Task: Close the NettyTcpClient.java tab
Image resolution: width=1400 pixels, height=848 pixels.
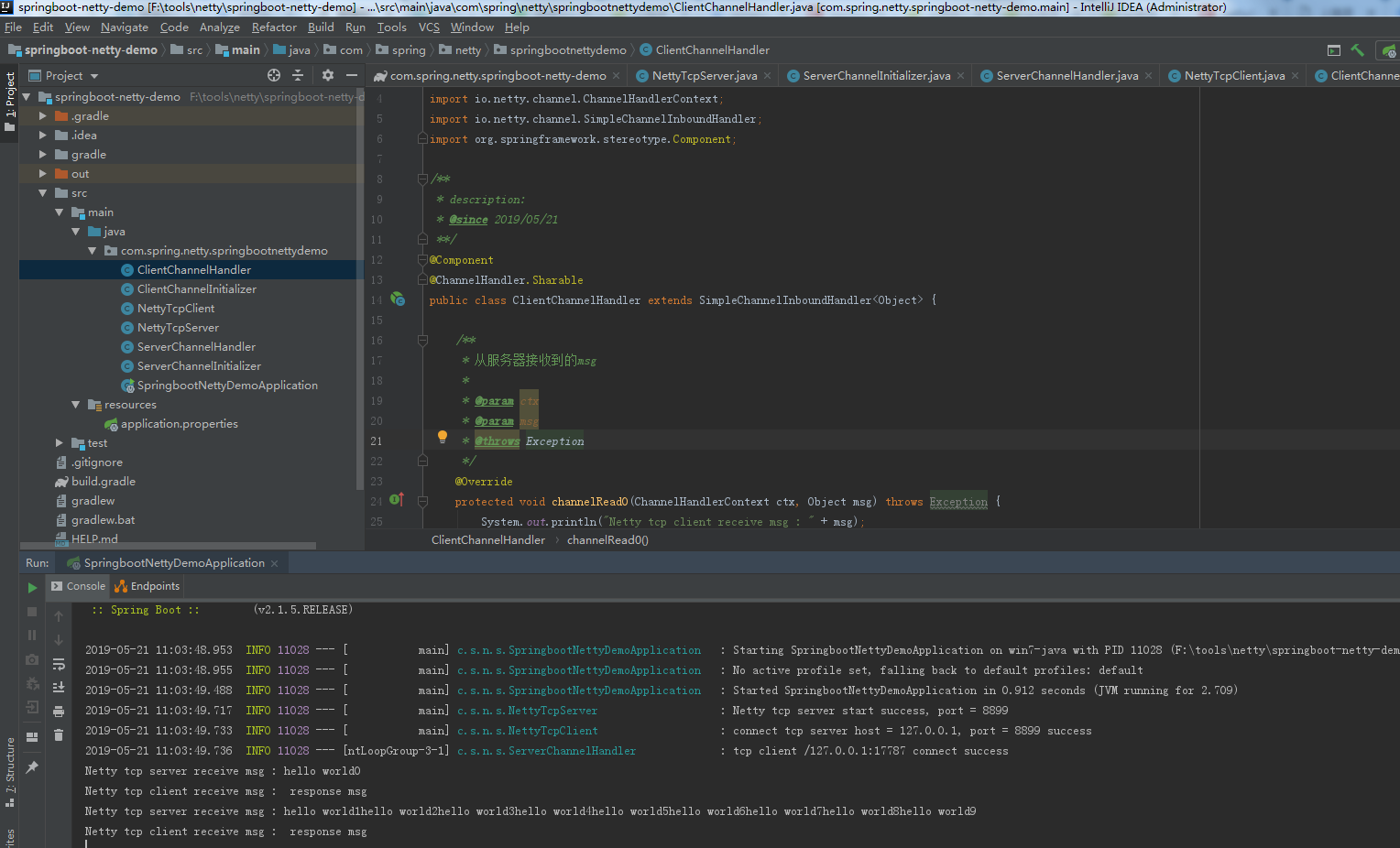Action: pos(1296,76)
